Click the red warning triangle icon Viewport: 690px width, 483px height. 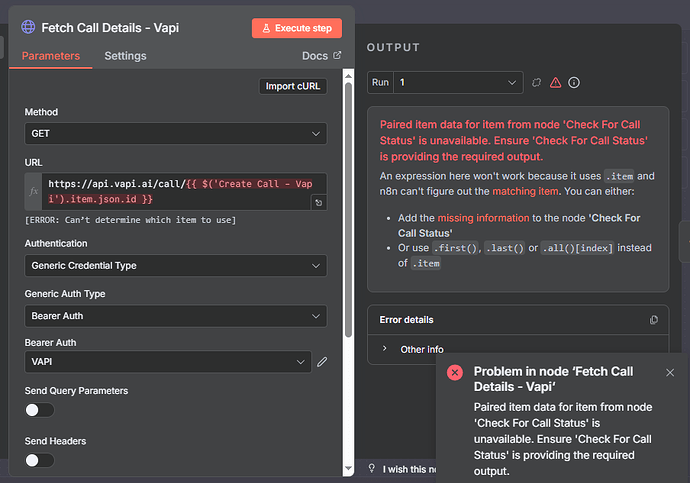[555, 82]
